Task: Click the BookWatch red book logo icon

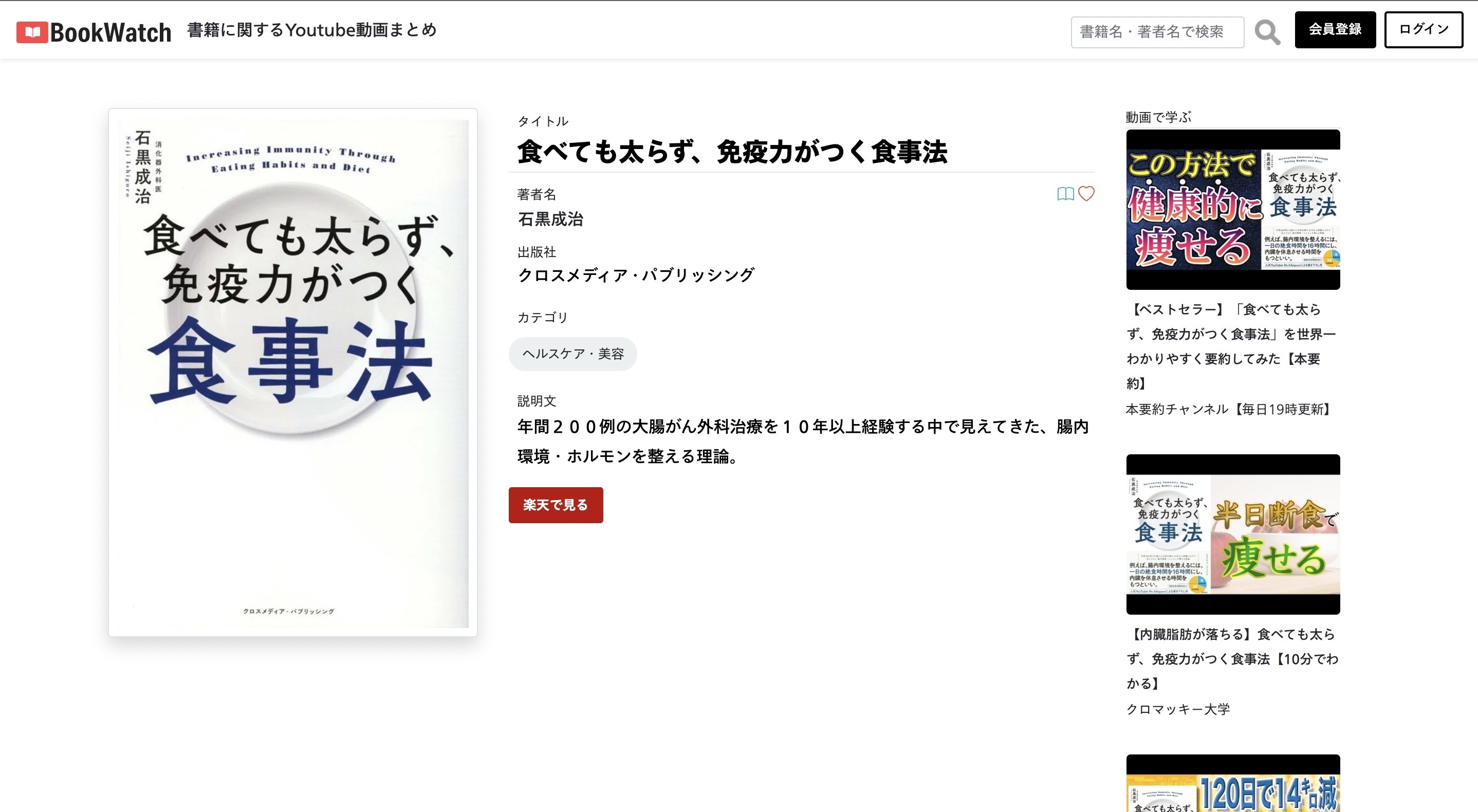Action: coord(32,32)
